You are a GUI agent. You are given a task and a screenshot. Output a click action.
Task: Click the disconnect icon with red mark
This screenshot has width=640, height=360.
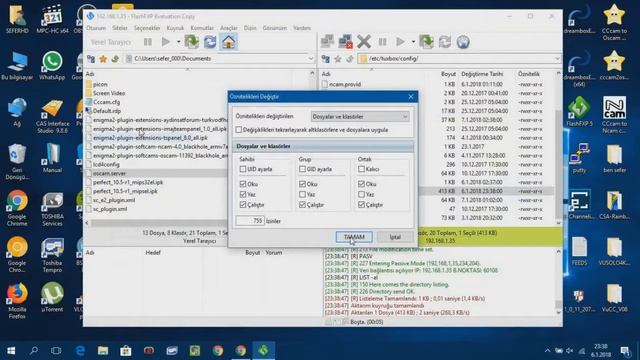[345, 42]
